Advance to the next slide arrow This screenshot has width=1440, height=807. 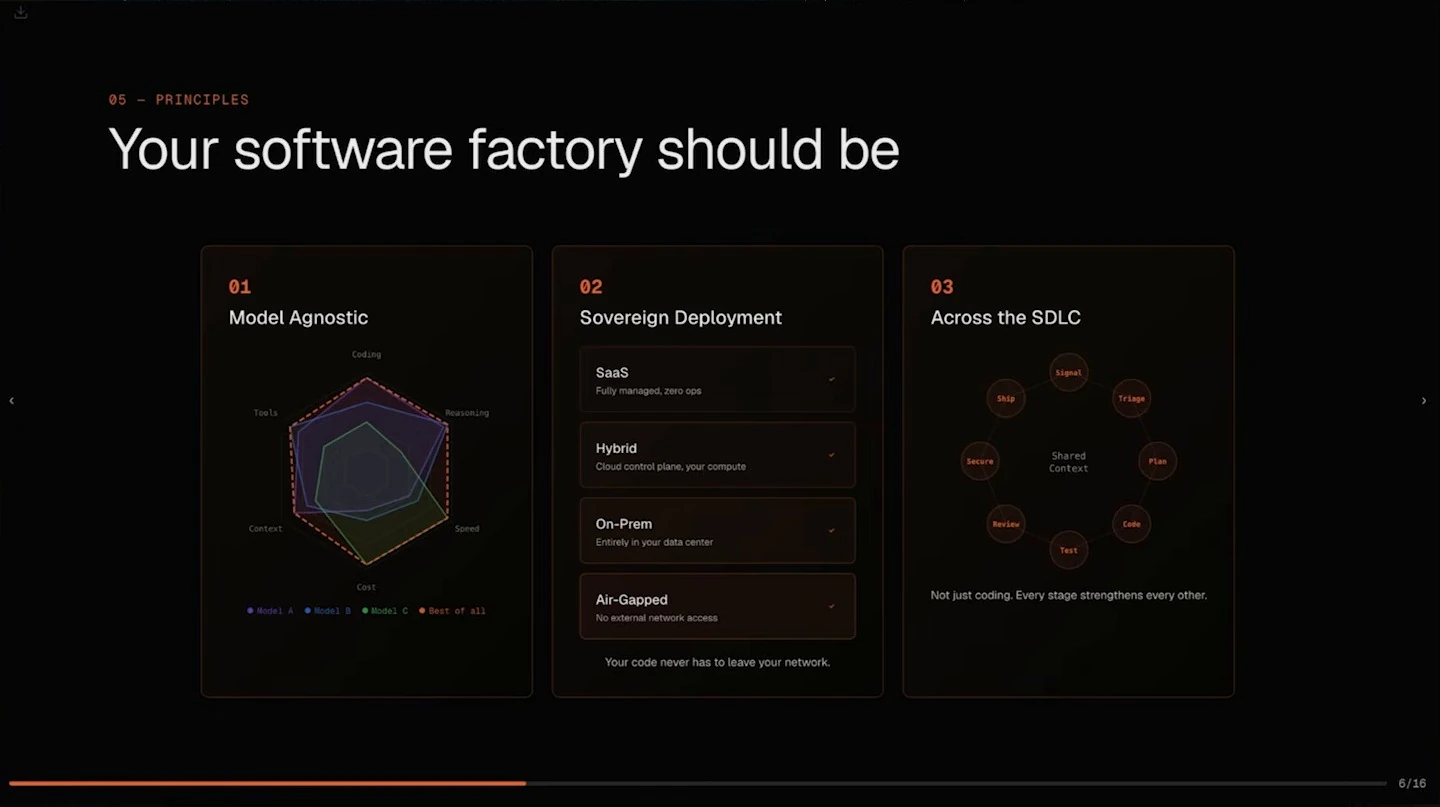tap(1424, 401)
